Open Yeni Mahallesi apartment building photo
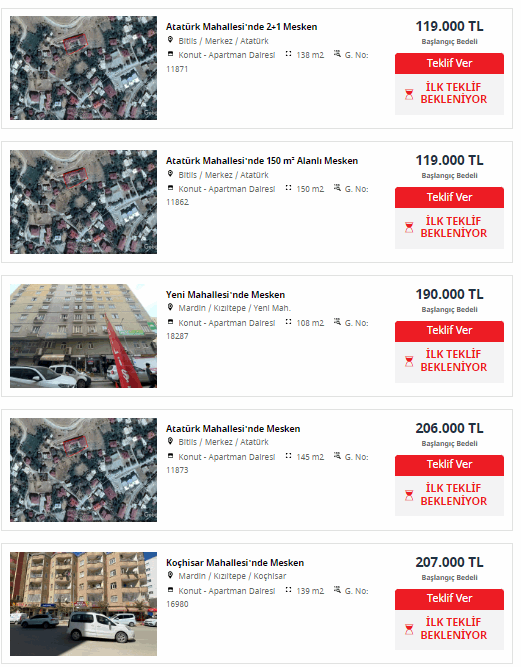The height and width of the screenshot is (667, 521). coord(83,336)
